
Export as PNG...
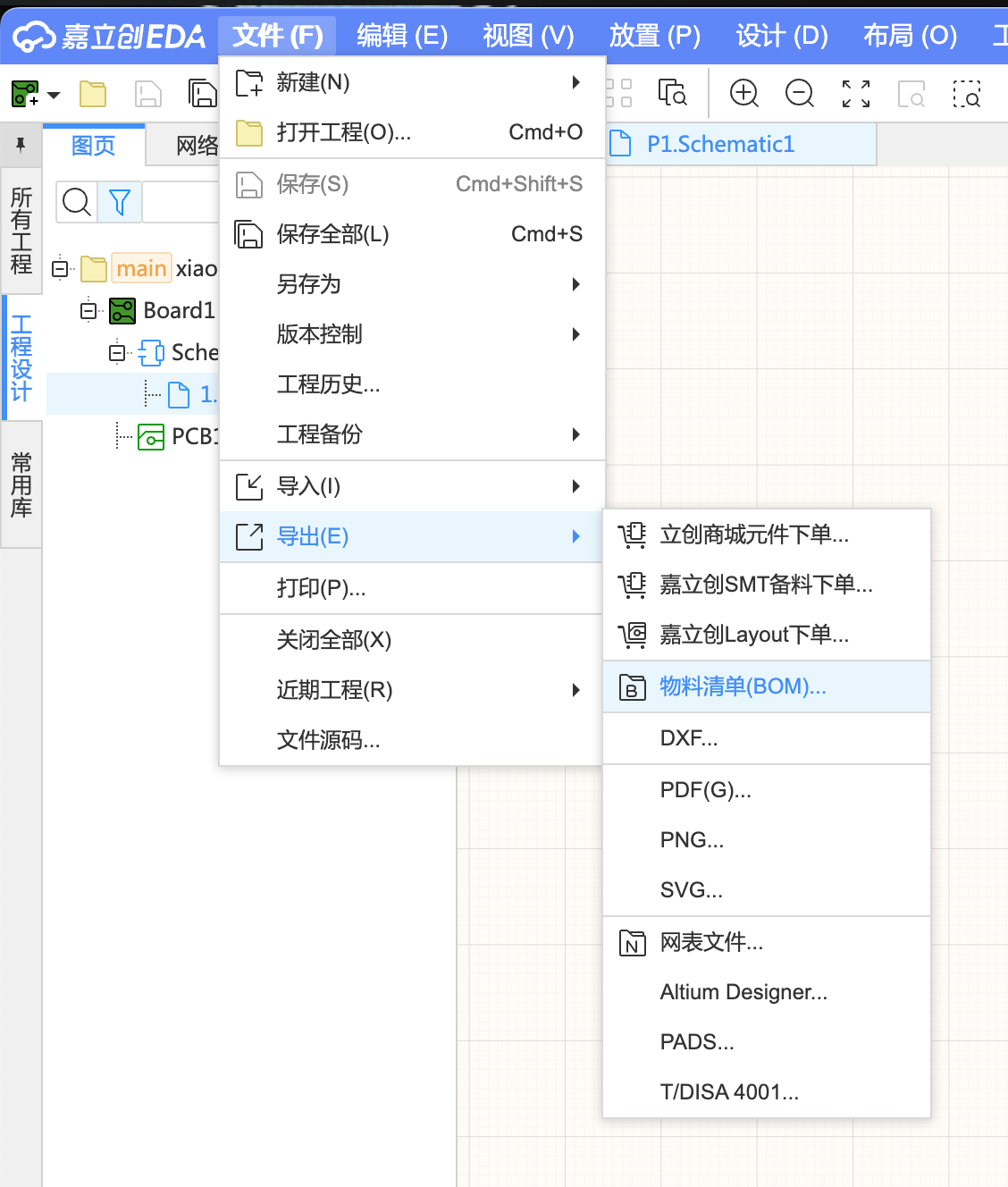767,840
